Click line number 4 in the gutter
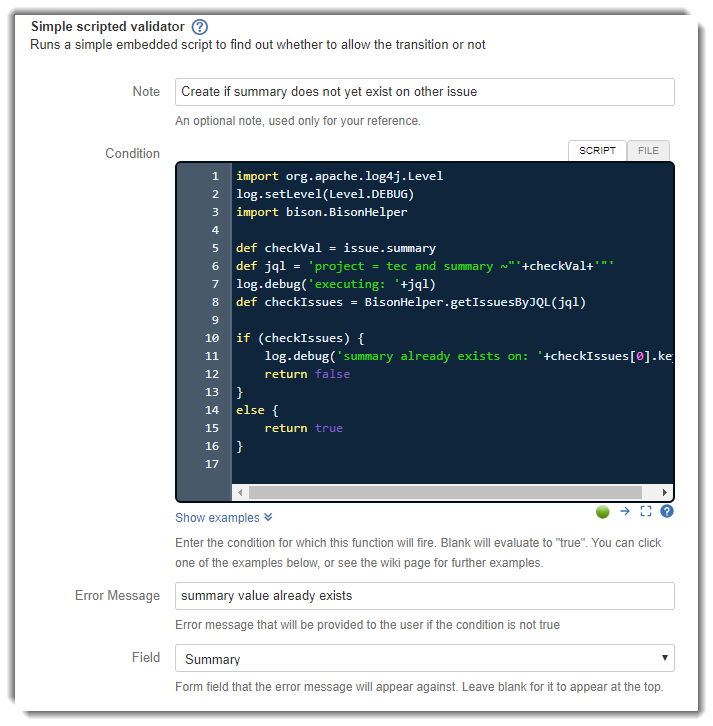The width and height of the screenshot is (713, 726). [x=215, y=230]
